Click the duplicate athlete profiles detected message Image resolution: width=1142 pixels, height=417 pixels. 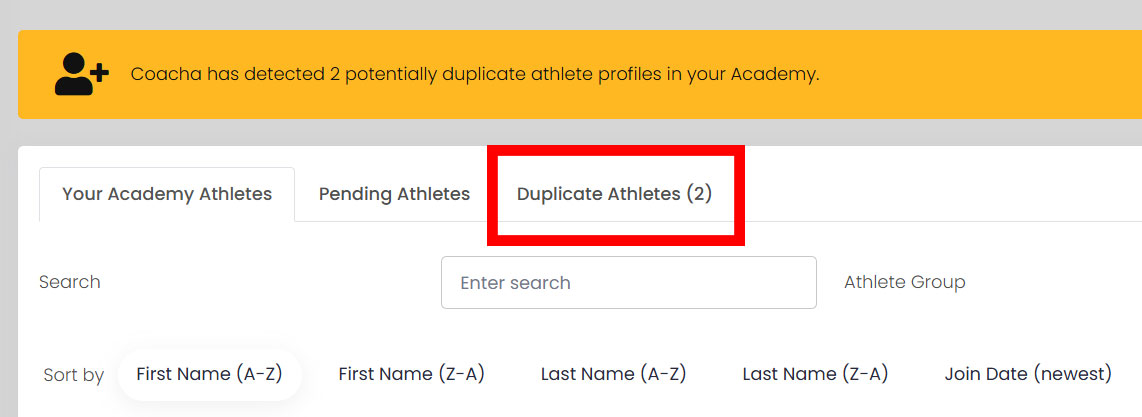[475, 74]
